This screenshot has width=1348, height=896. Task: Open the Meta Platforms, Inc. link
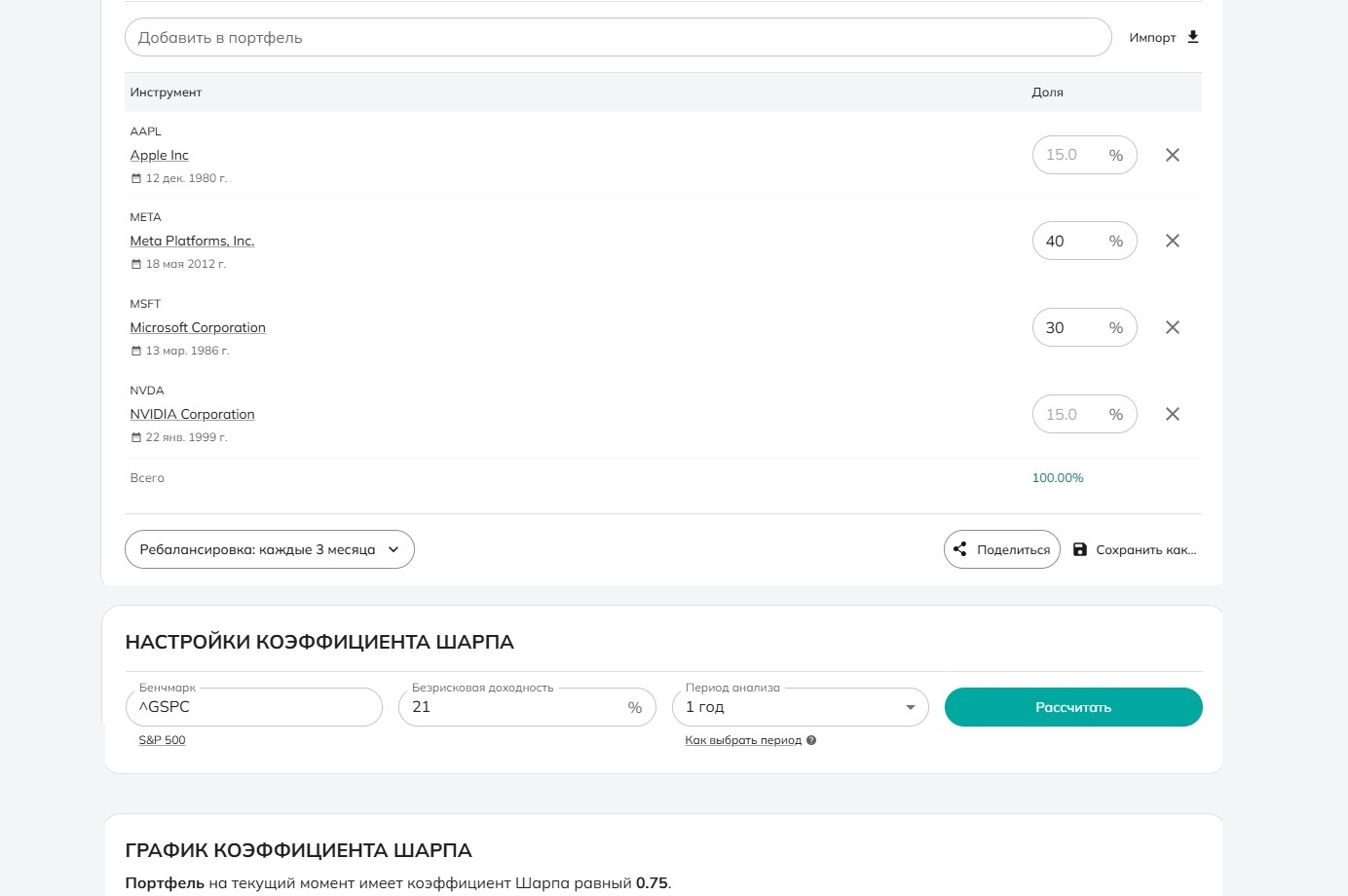tap(192, 241)
